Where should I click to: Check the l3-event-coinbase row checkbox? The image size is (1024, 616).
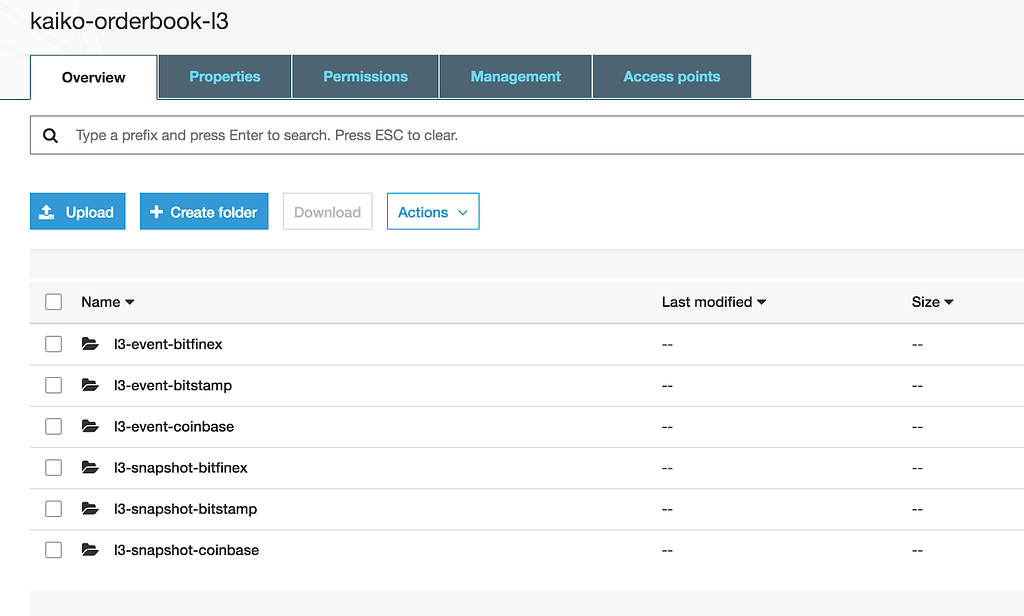click(54, 427)
